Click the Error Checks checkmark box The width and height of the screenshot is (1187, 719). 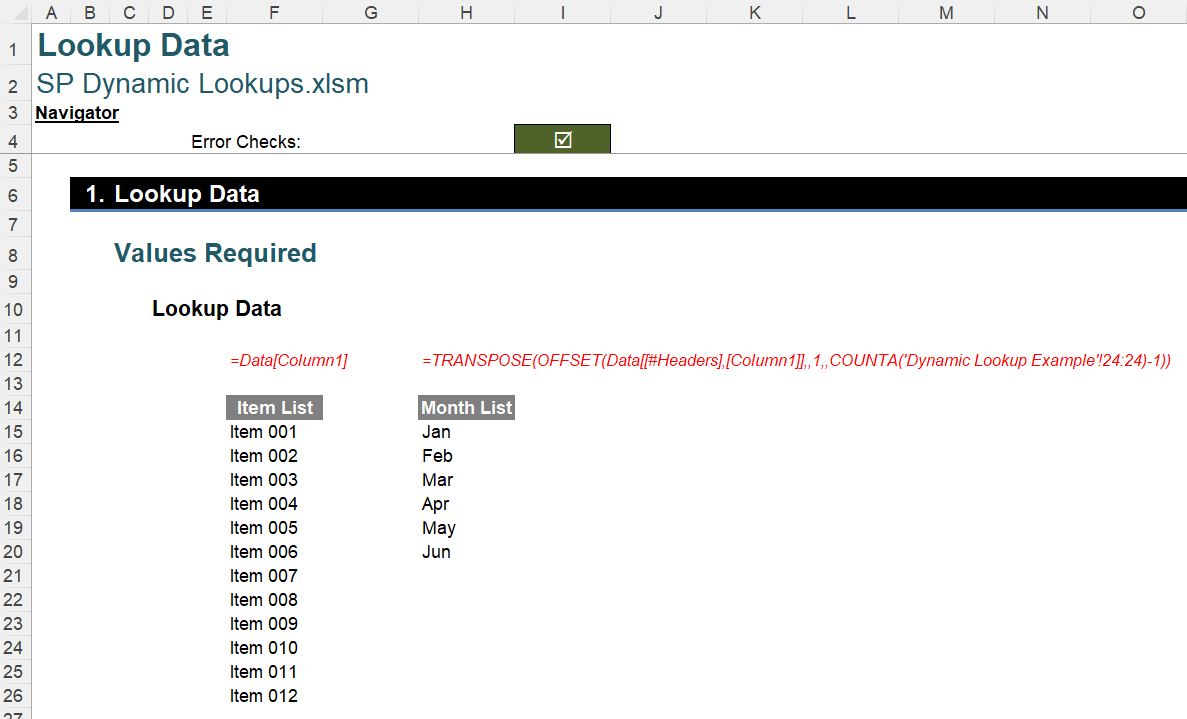click(562, 138)
